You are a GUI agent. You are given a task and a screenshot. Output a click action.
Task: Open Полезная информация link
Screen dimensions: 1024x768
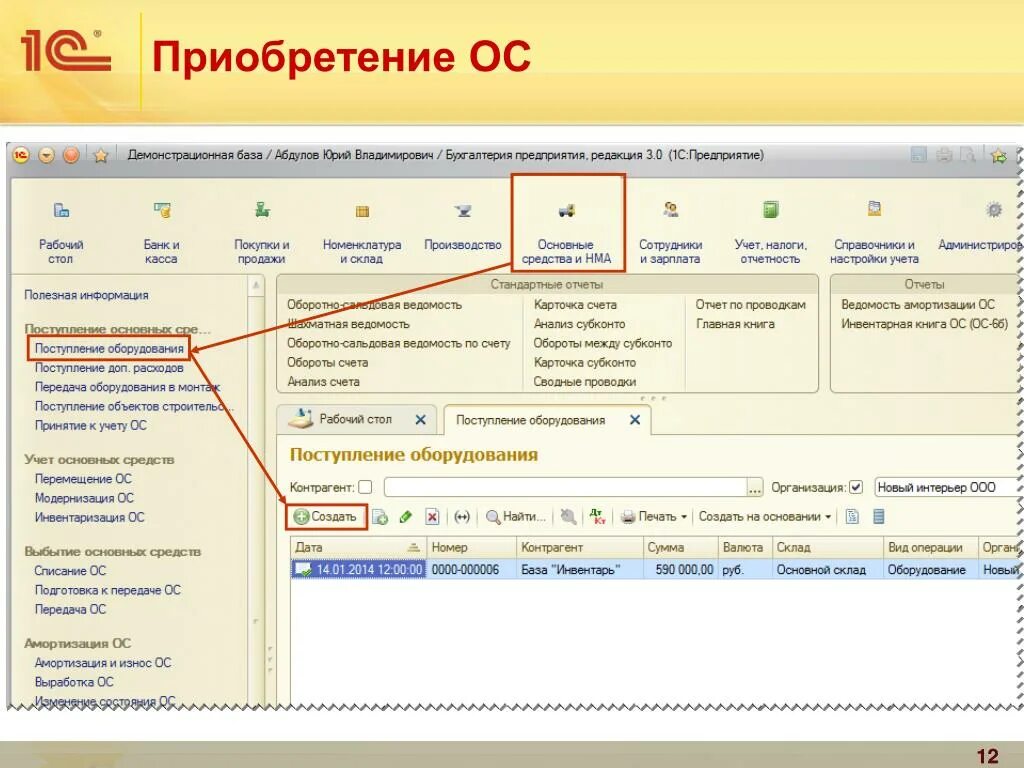(x=86, y=295)
